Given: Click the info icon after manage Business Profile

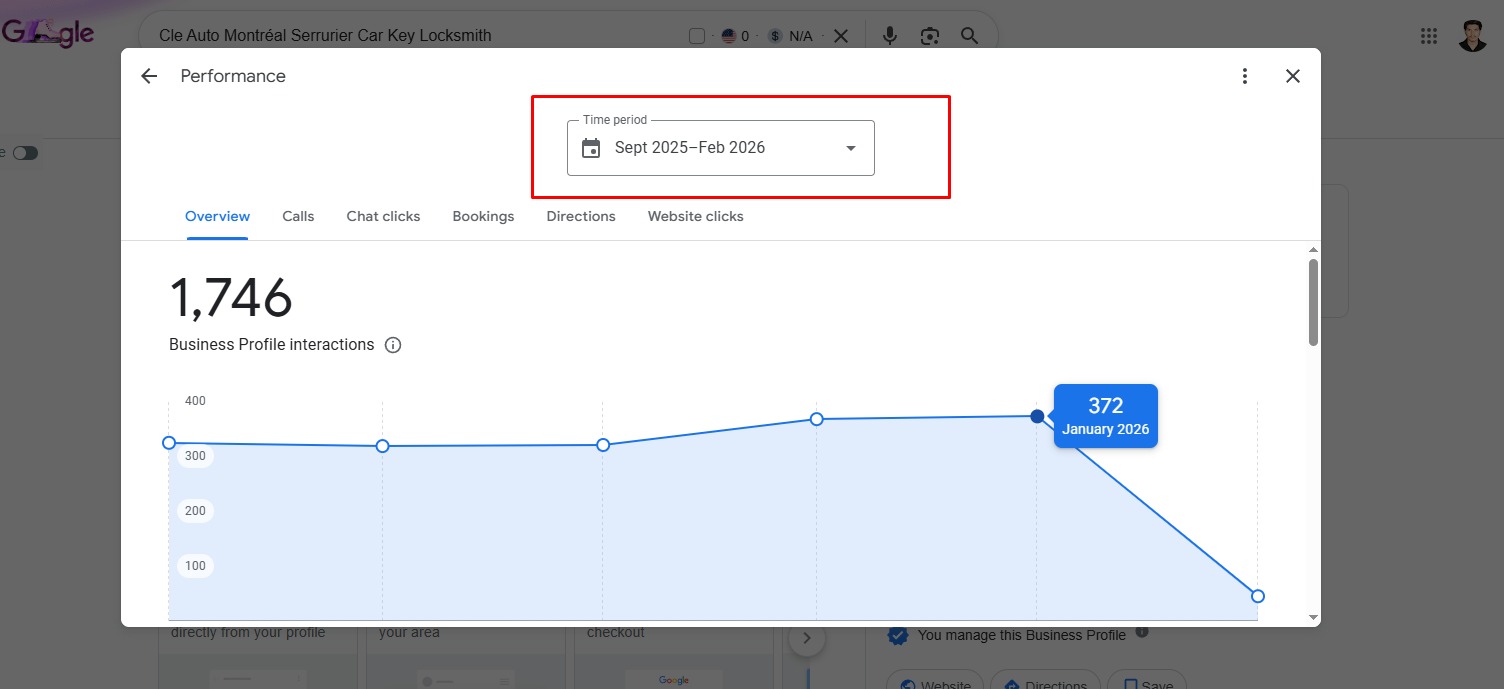Looking at the screenshot, I should (1142, 632).
